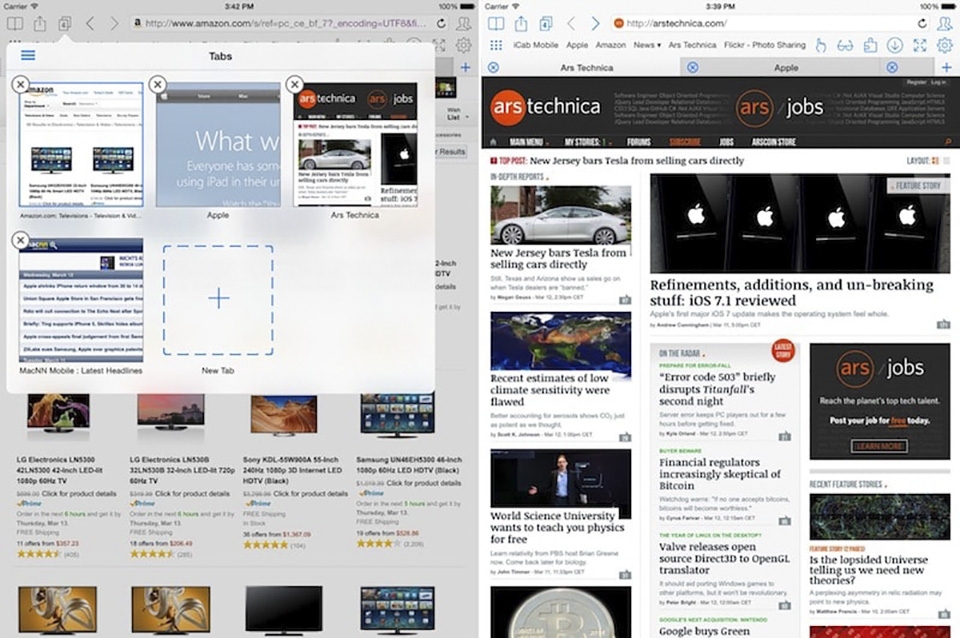The height and width of the screenshot is (638, 960).
Task: Select the Ars Technica tab
Action: coord(587,67)
